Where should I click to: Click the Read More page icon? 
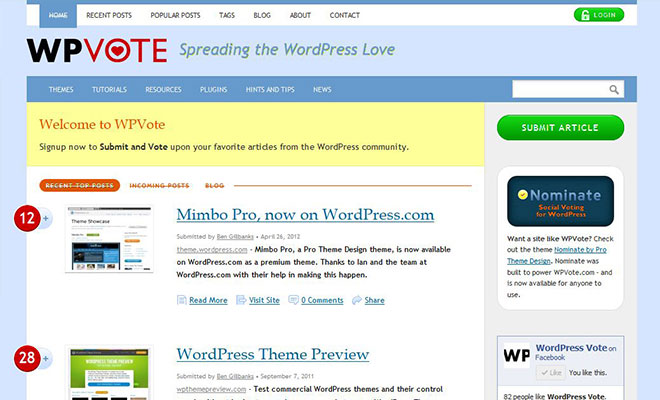[x=182, y=300]
